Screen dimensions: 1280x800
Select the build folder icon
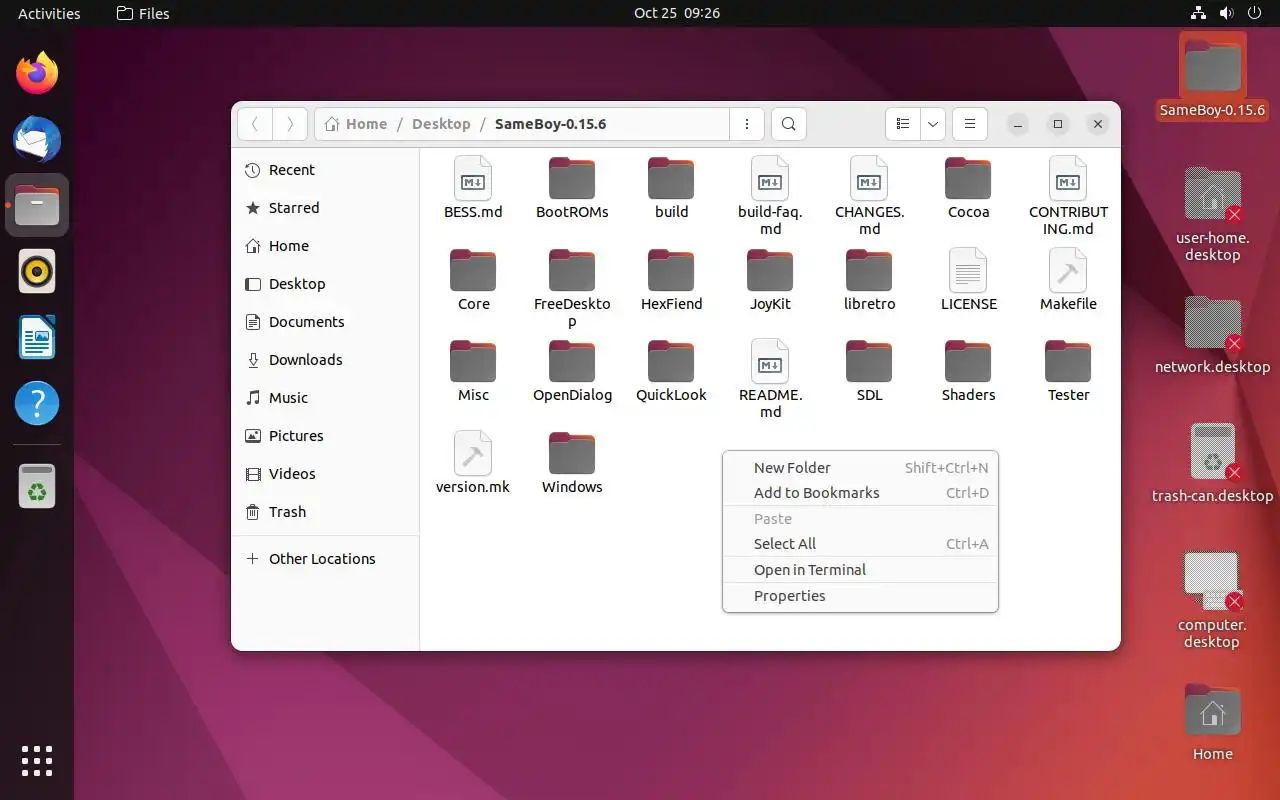click(x=671, y=179)
